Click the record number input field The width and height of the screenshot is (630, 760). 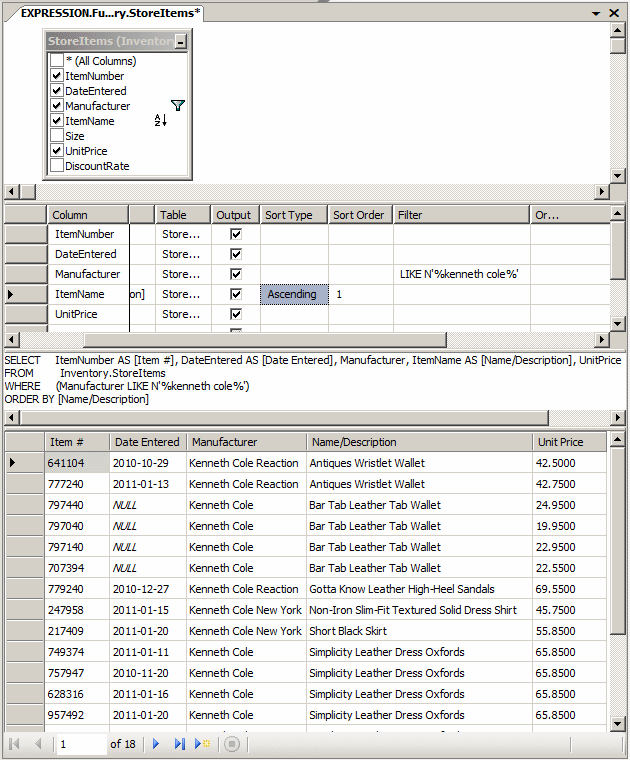pyautogui.click(x=81, y=744)
